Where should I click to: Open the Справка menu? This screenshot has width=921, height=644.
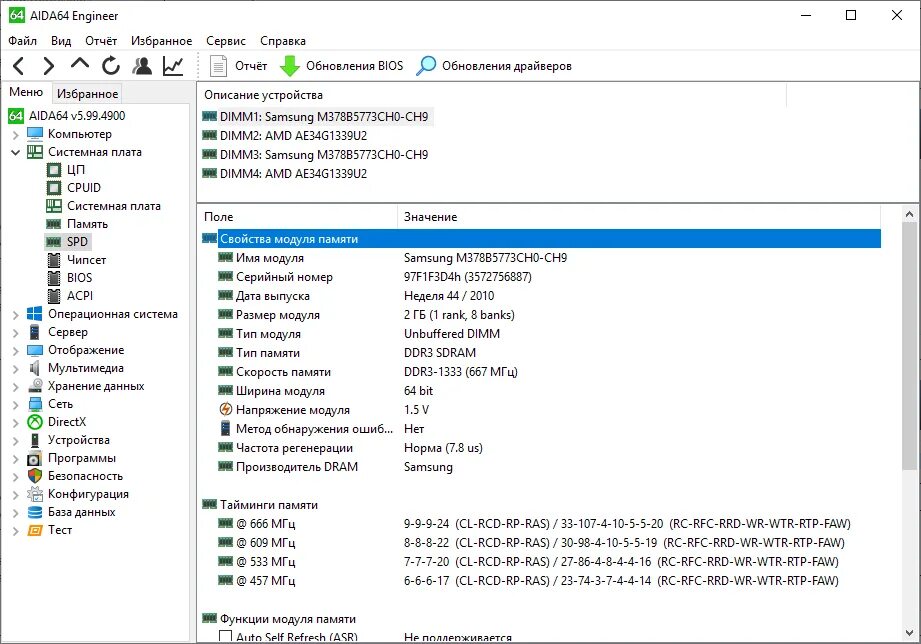pos(283,41)
